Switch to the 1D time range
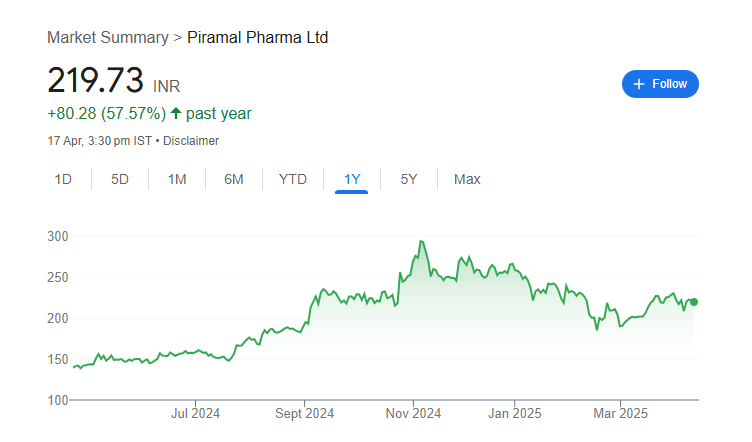Screen dimensions: 752x442 pyautogui.click(x=63, y=179)
